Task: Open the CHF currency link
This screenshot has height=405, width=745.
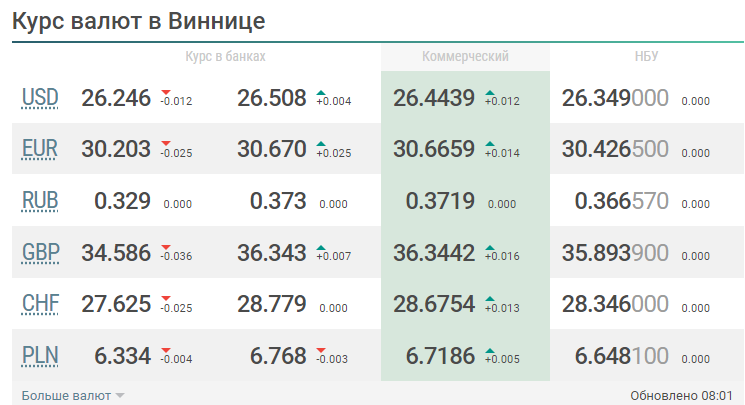Action: tap(40, 304)
